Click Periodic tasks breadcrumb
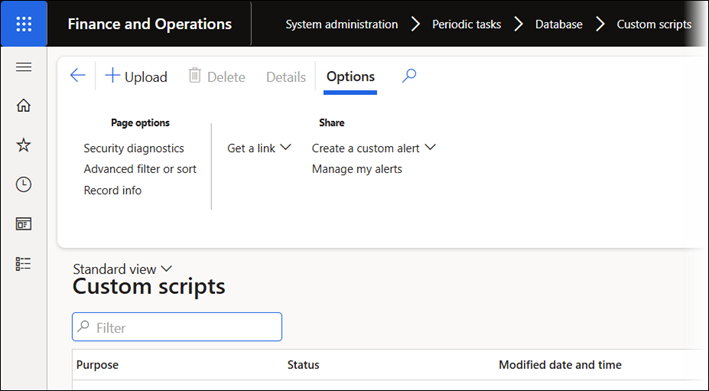709x391 pixels. tap(467, 24)
